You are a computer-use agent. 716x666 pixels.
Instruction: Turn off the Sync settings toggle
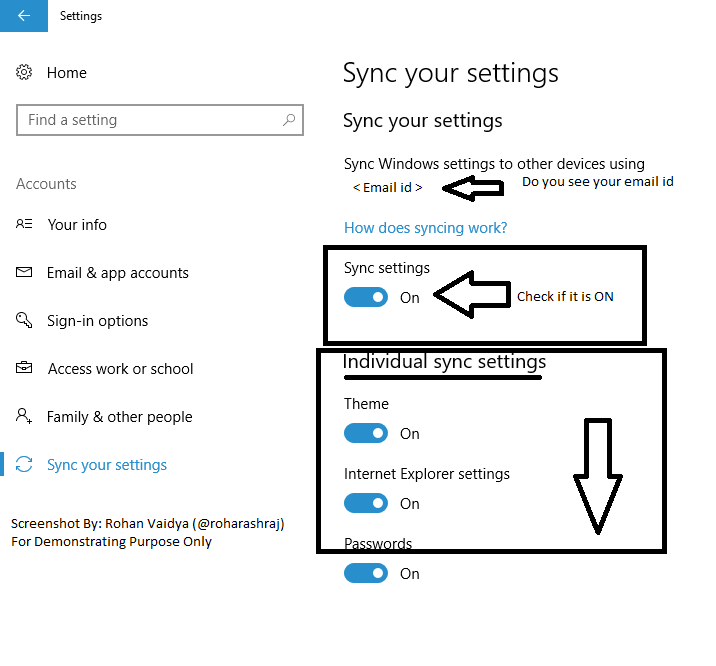366,297
